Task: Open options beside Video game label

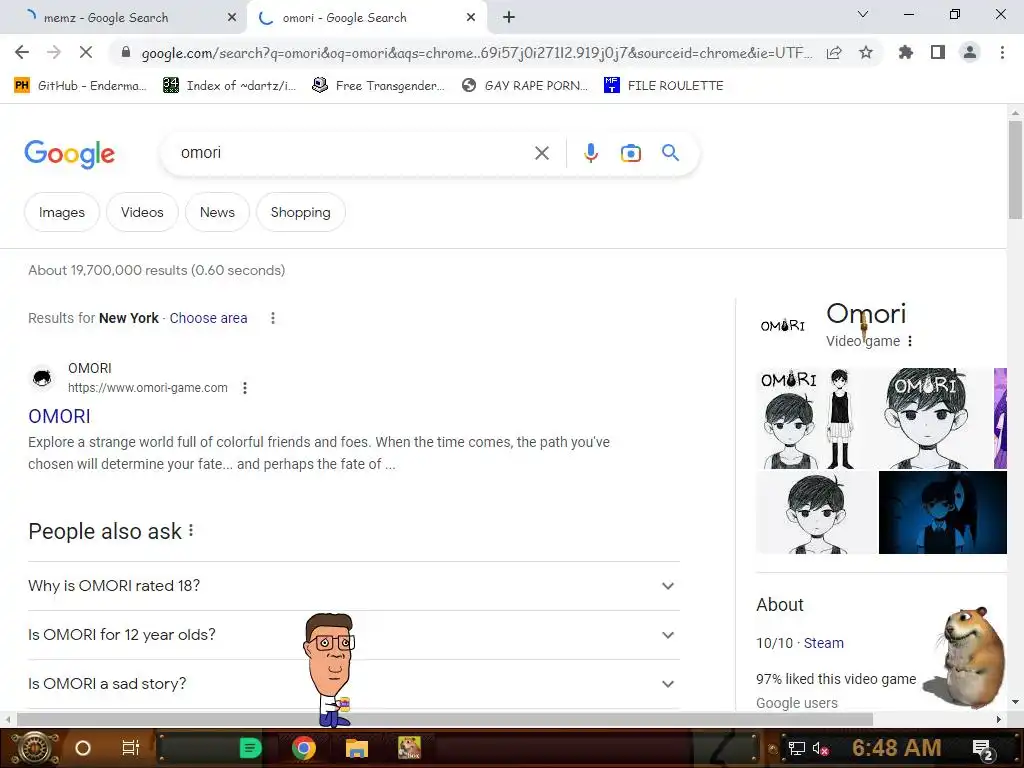Action: (x=910, y=341)
